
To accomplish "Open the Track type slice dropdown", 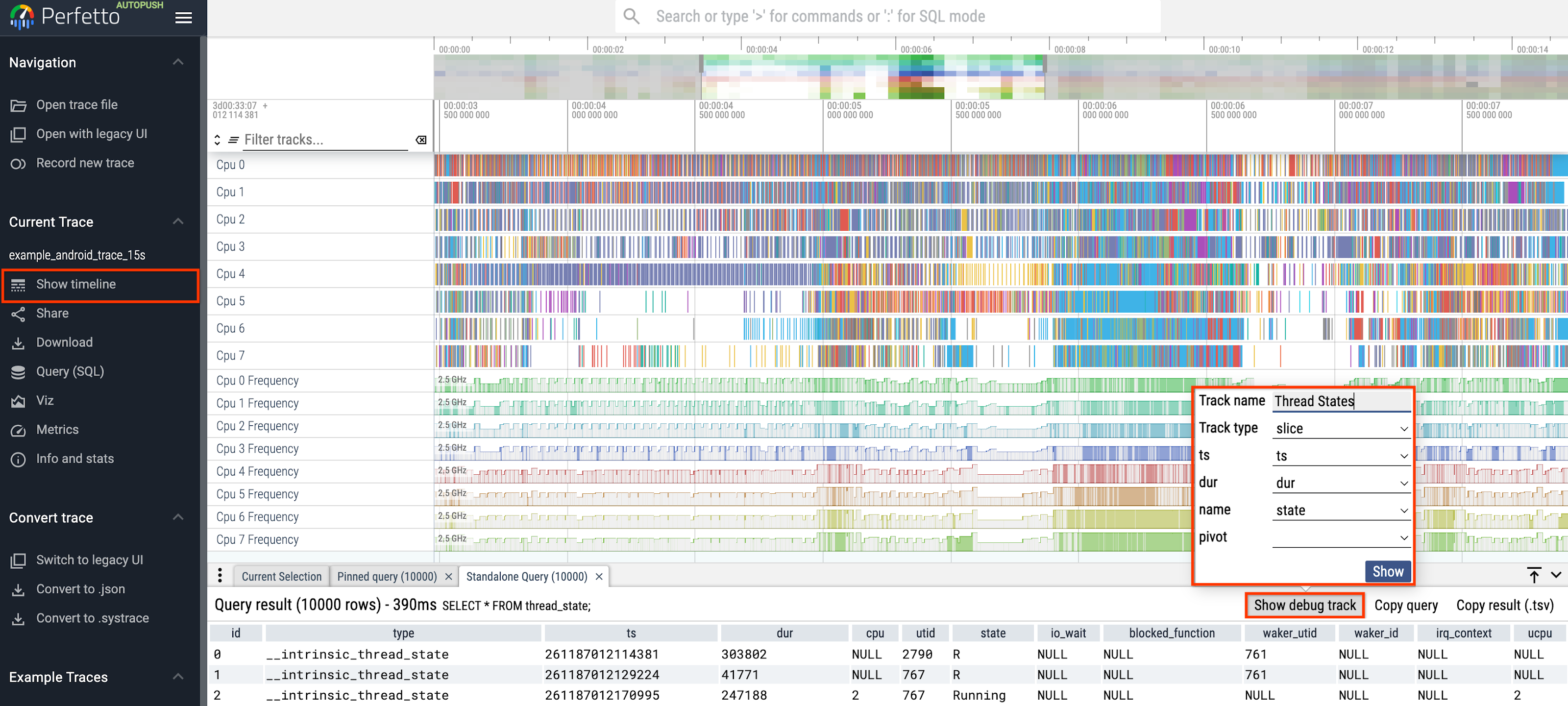I will (x=1341, y=428).
